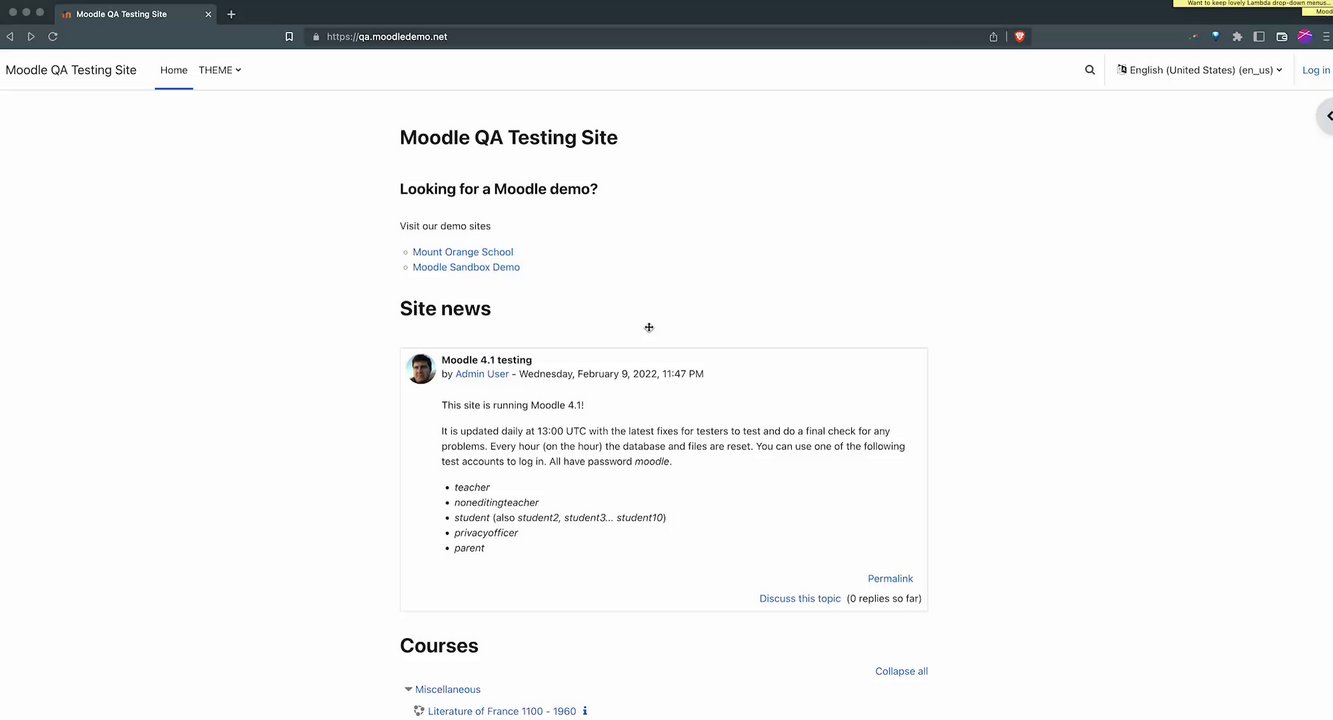Click the Log in link
The width and height of the screenshot is (1333, 720).
click(1316, 70)
